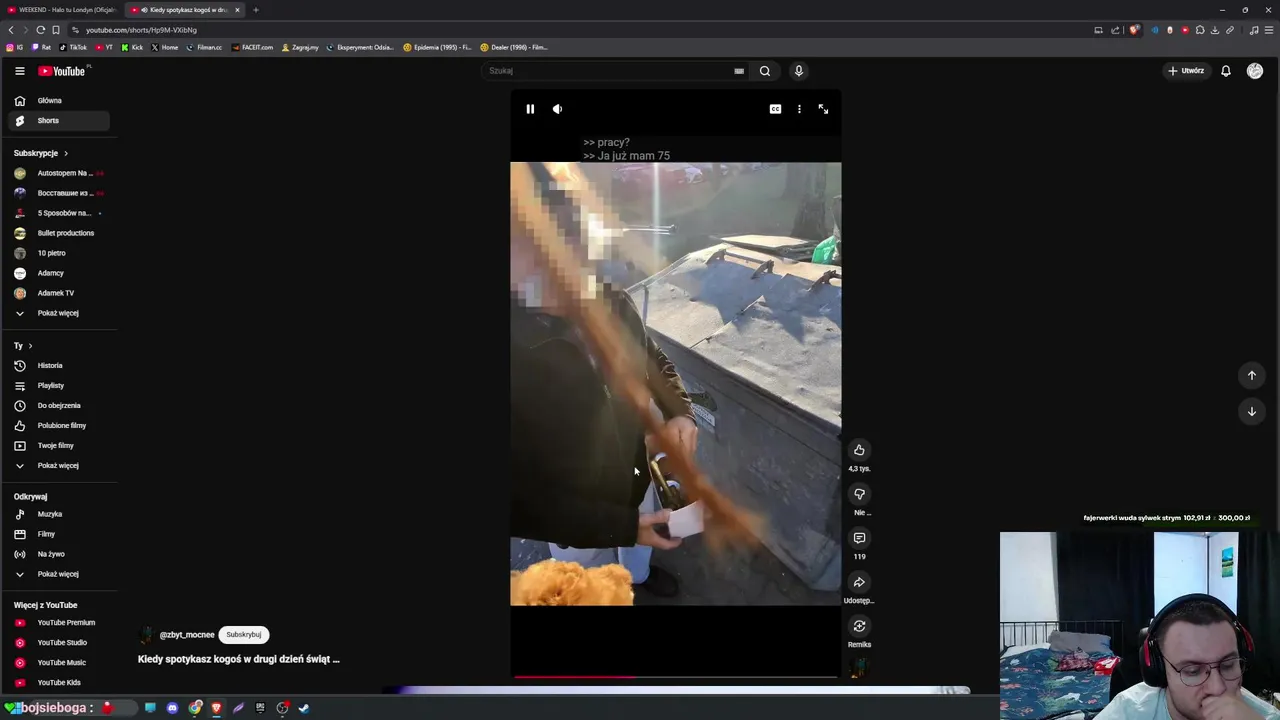Click the Utwórz create button
Viewport: 1280px width, 720px height.
point(1186,71)
